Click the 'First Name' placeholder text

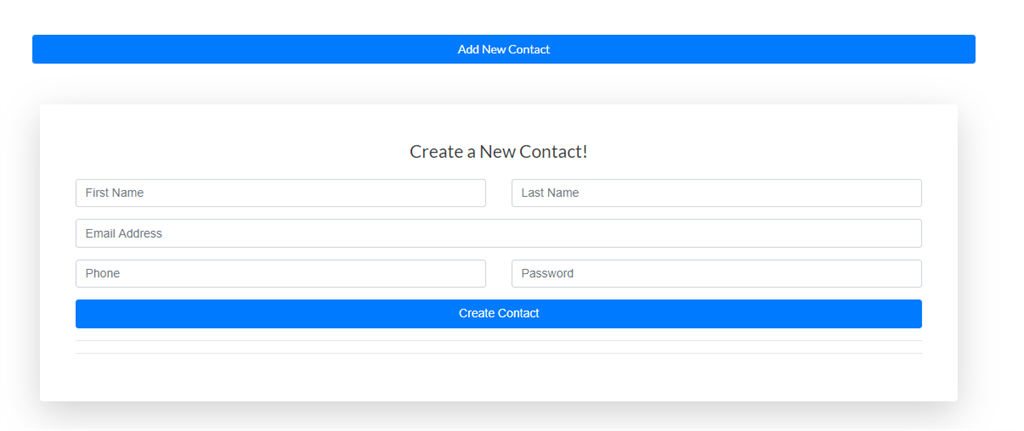tap(114, 193)
